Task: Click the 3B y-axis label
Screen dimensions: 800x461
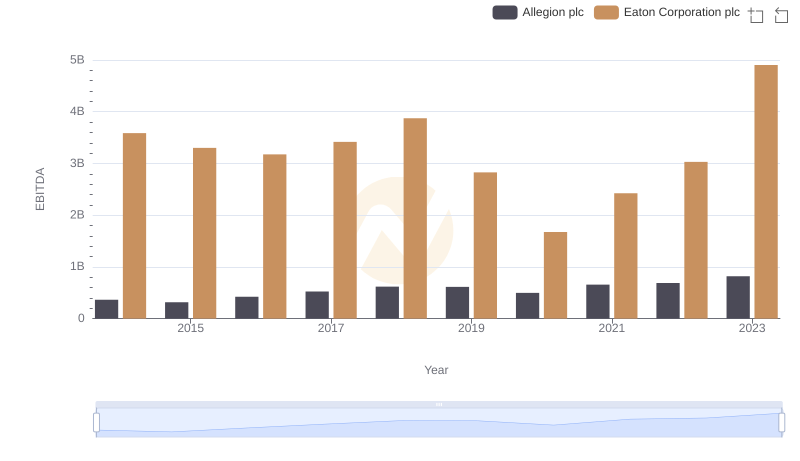Action: coord(77,163)
